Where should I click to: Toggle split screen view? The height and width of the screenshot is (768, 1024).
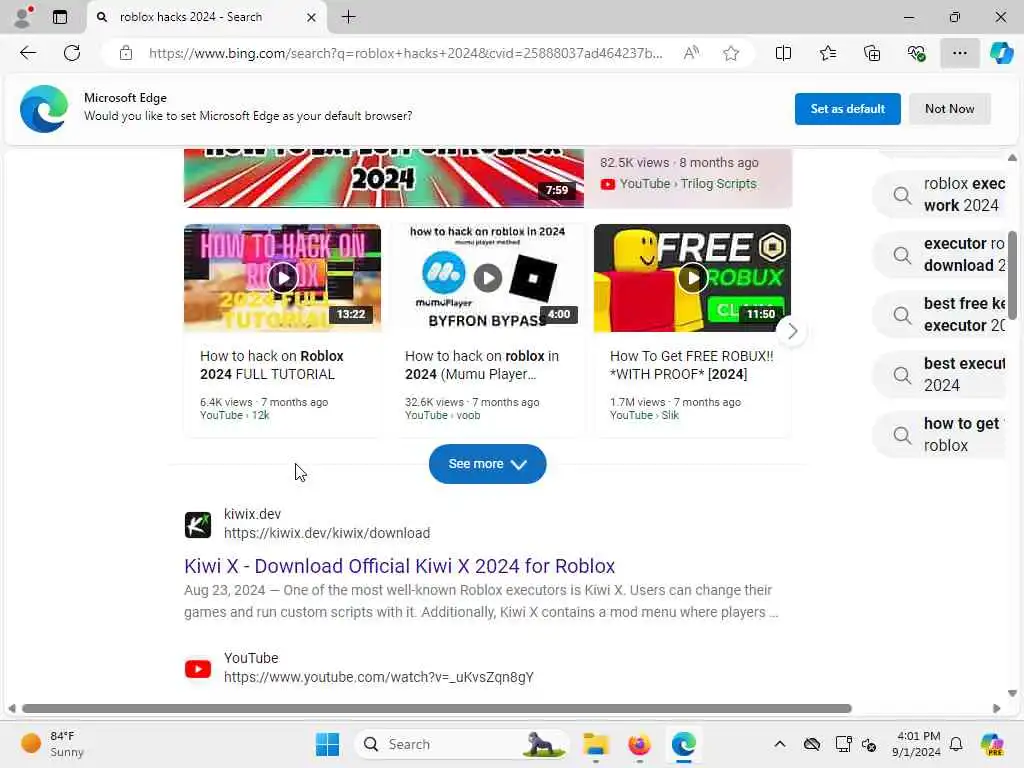coord(783,53)
